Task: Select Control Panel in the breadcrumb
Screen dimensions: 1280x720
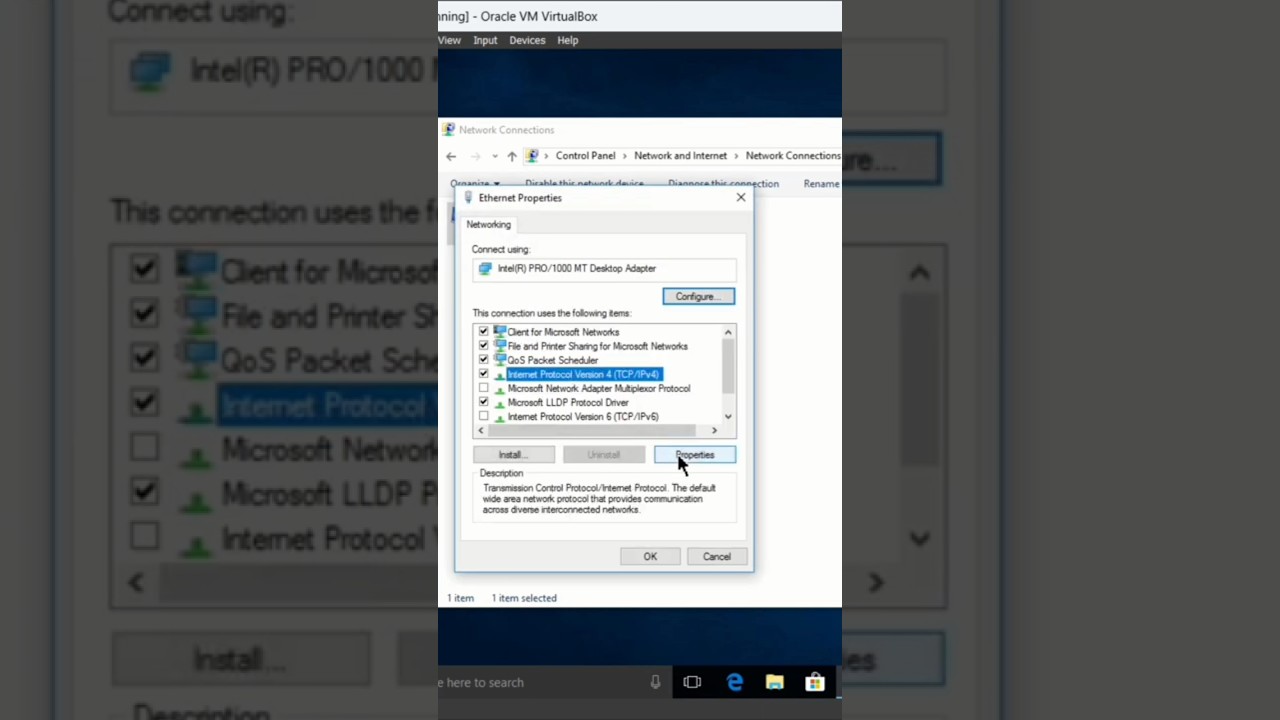Action: point(585,156)
